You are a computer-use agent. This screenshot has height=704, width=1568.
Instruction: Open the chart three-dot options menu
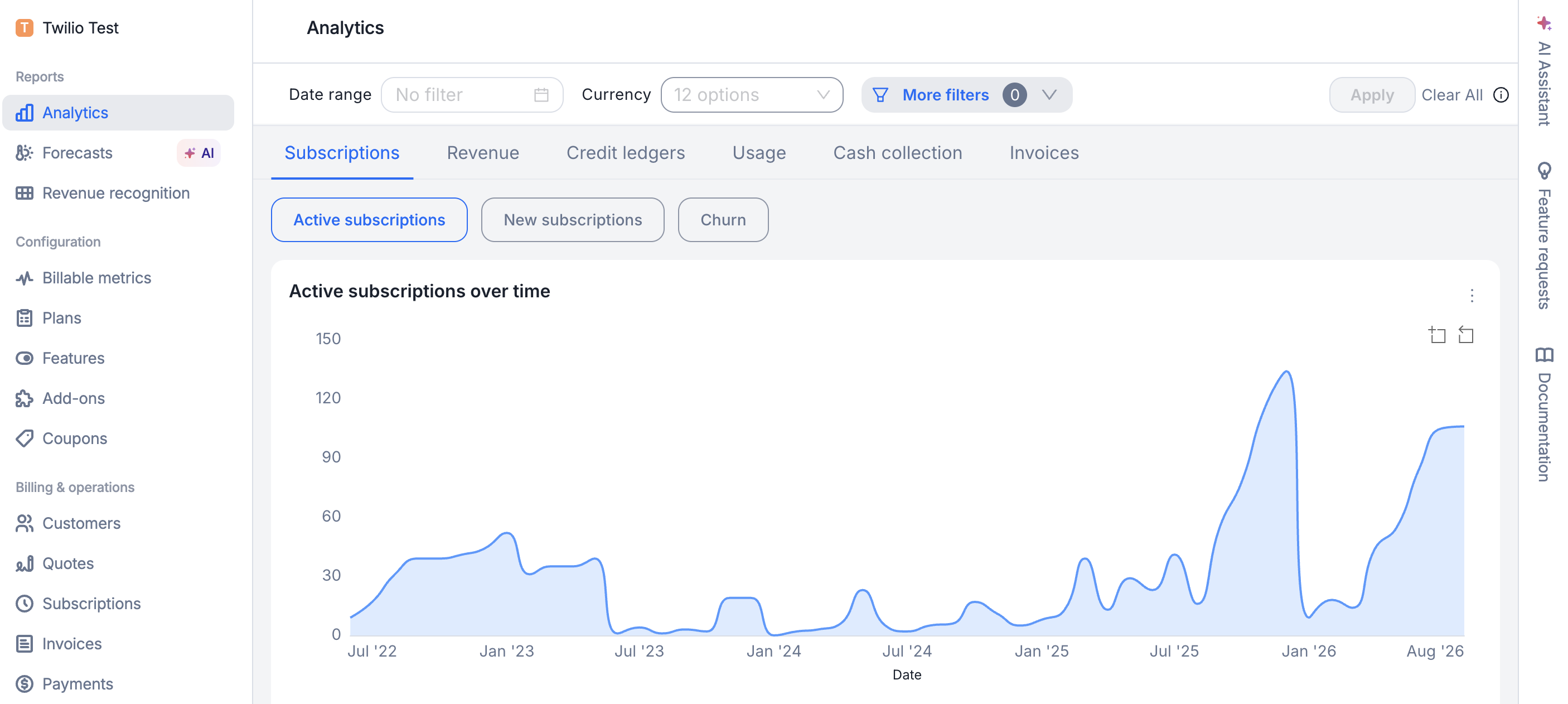click(1472, 296)
